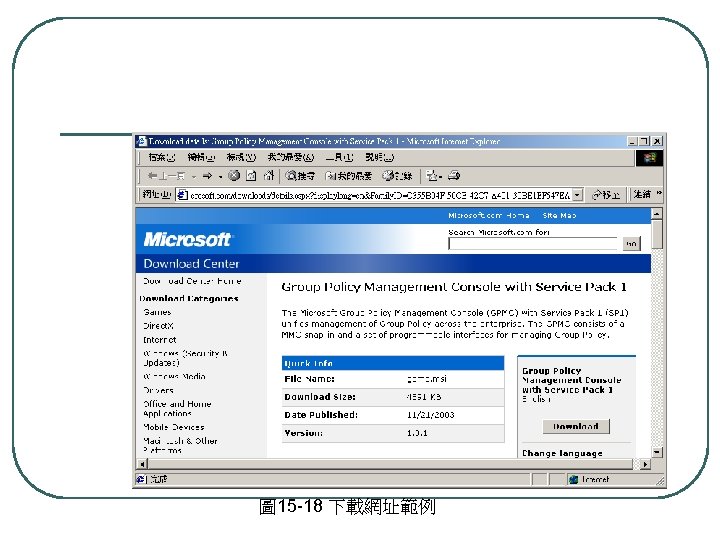The height and width of the screenshot is (540, 720).
Task: Click the horizontal scrollbar right arrow
Action: point(645,464)
